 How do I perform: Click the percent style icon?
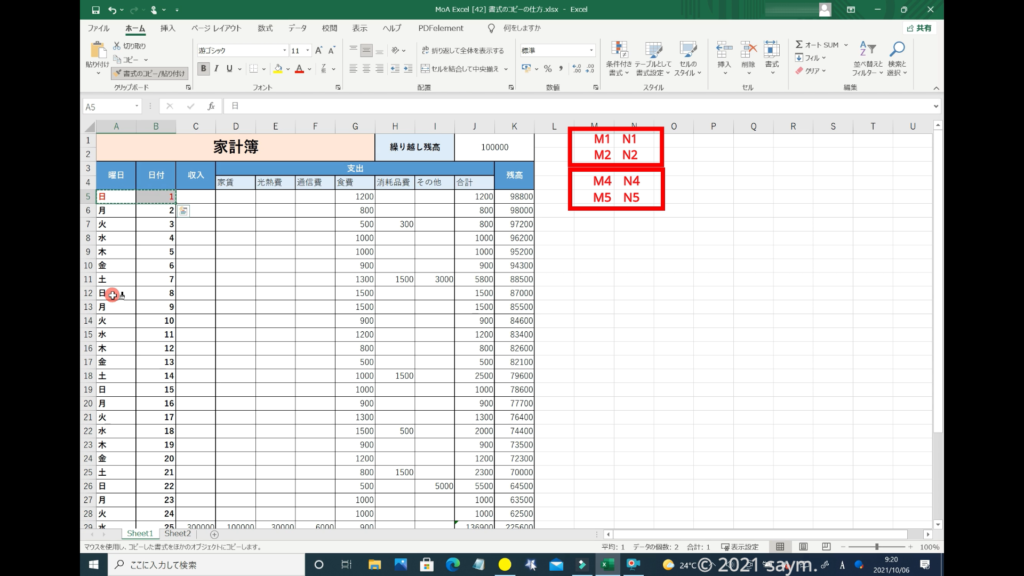pyautogui.click(x=547, y=69)
